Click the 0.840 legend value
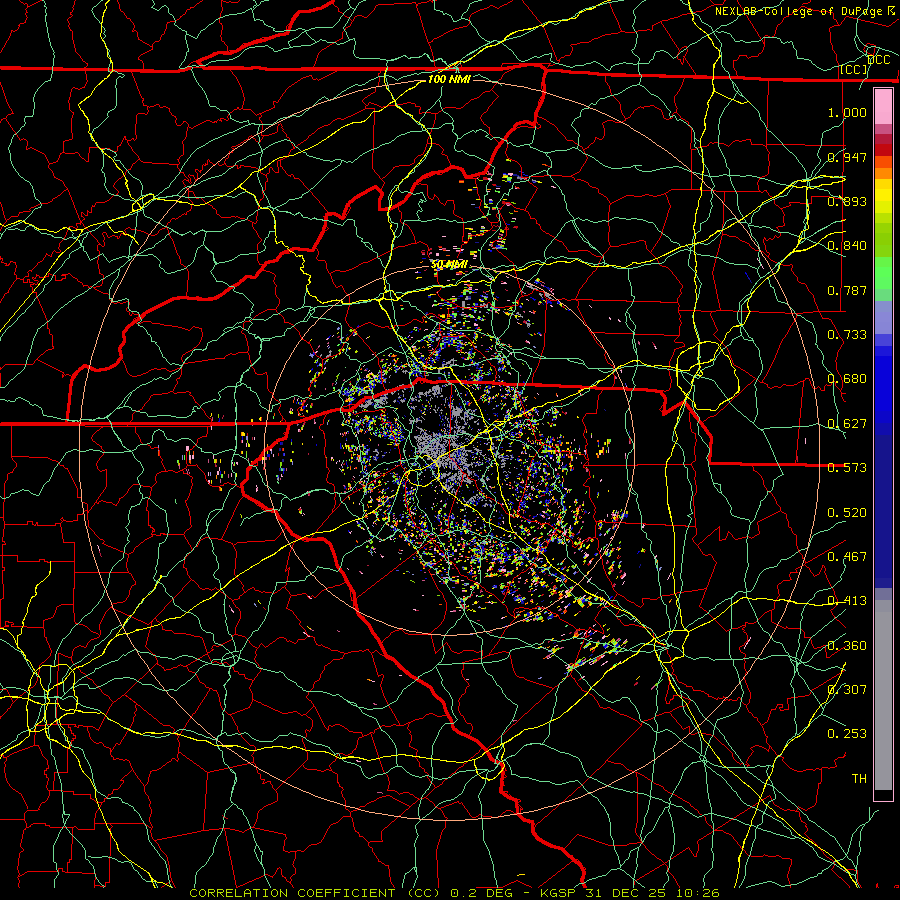Screen dimensions: 900x900 click(x=847, y=245)
